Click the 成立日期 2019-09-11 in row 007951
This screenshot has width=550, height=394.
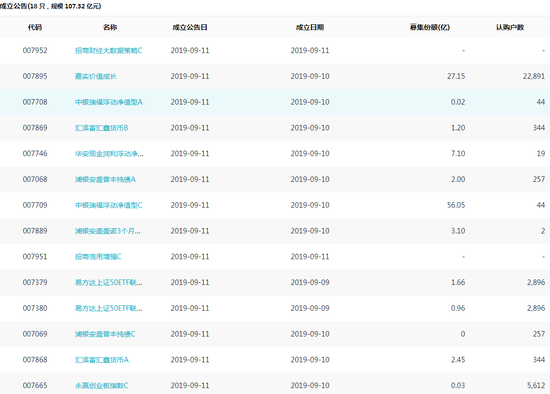(x=310, y=257)
